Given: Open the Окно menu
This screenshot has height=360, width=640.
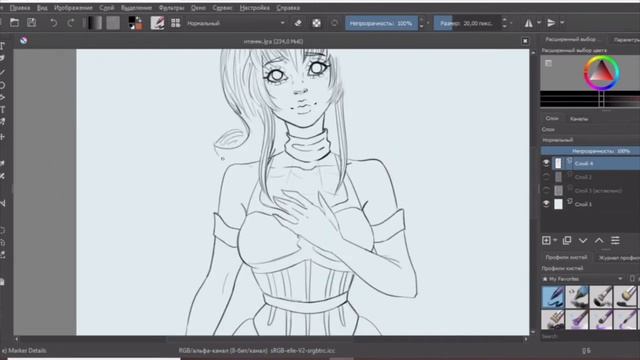Looking at the screenshot, I should (x=198, y=8).
